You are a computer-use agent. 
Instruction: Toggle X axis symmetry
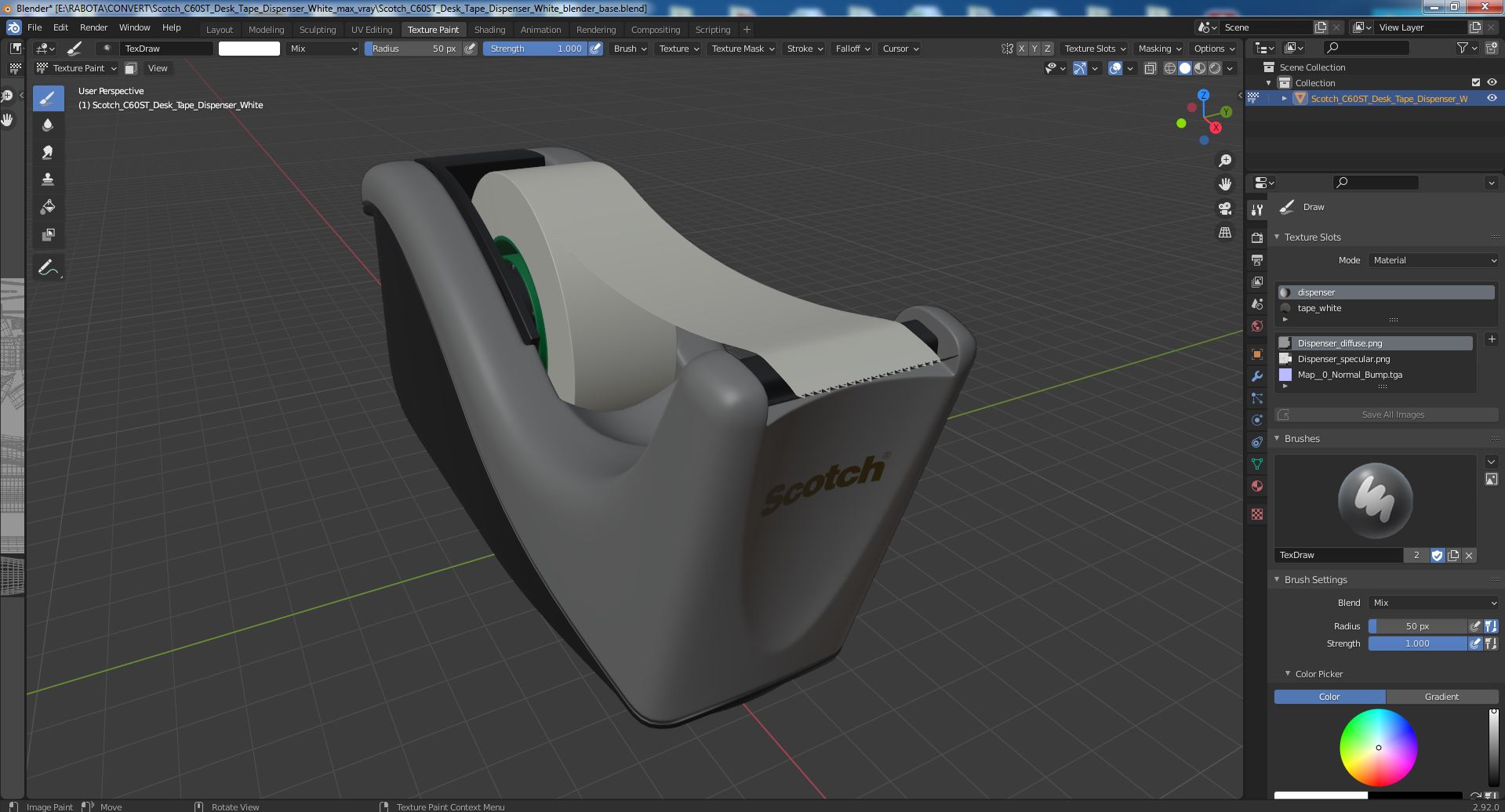click(1022, 49)
